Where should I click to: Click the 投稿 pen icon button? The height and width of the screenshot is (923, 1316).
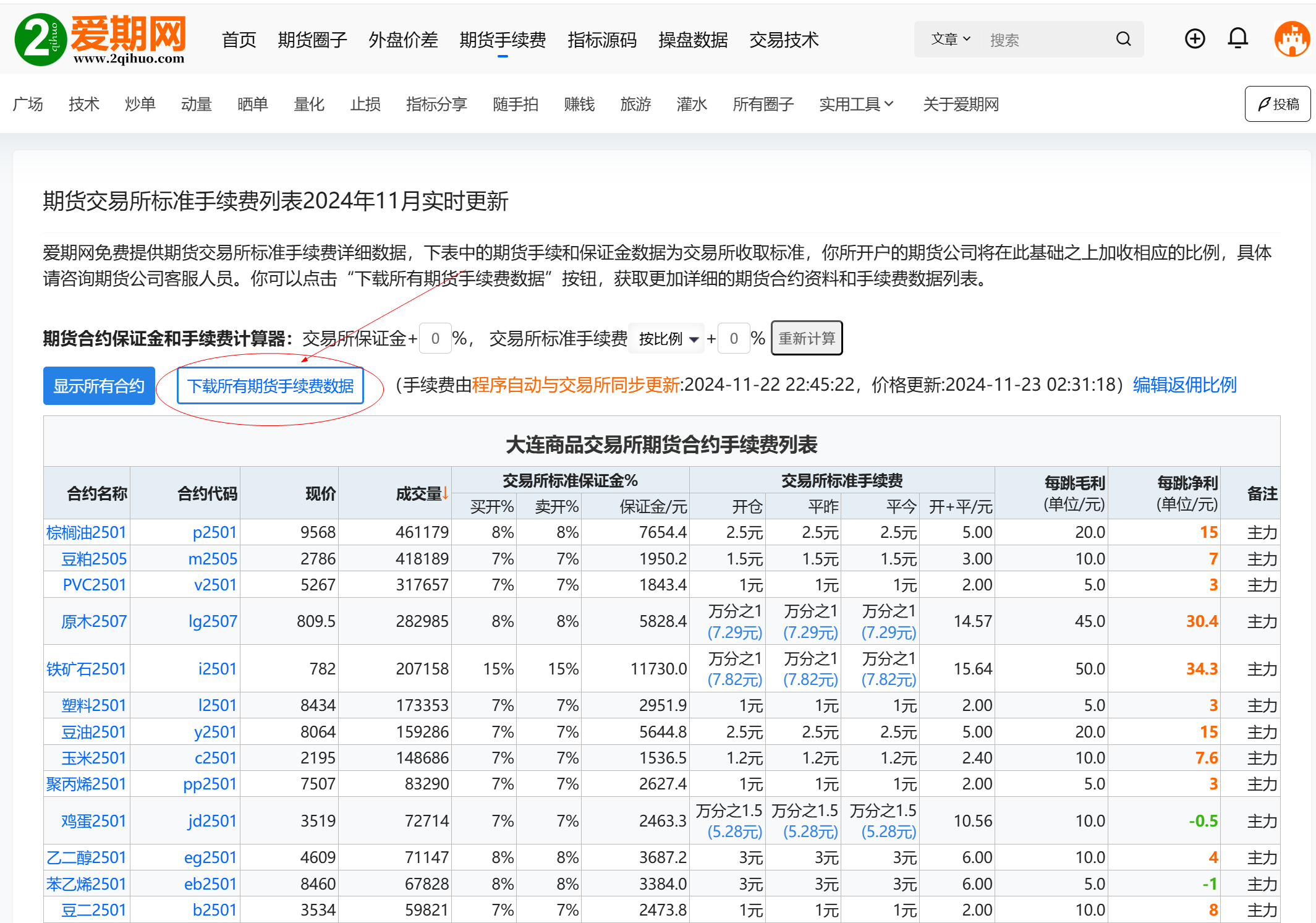click(x=1277, y=104)
